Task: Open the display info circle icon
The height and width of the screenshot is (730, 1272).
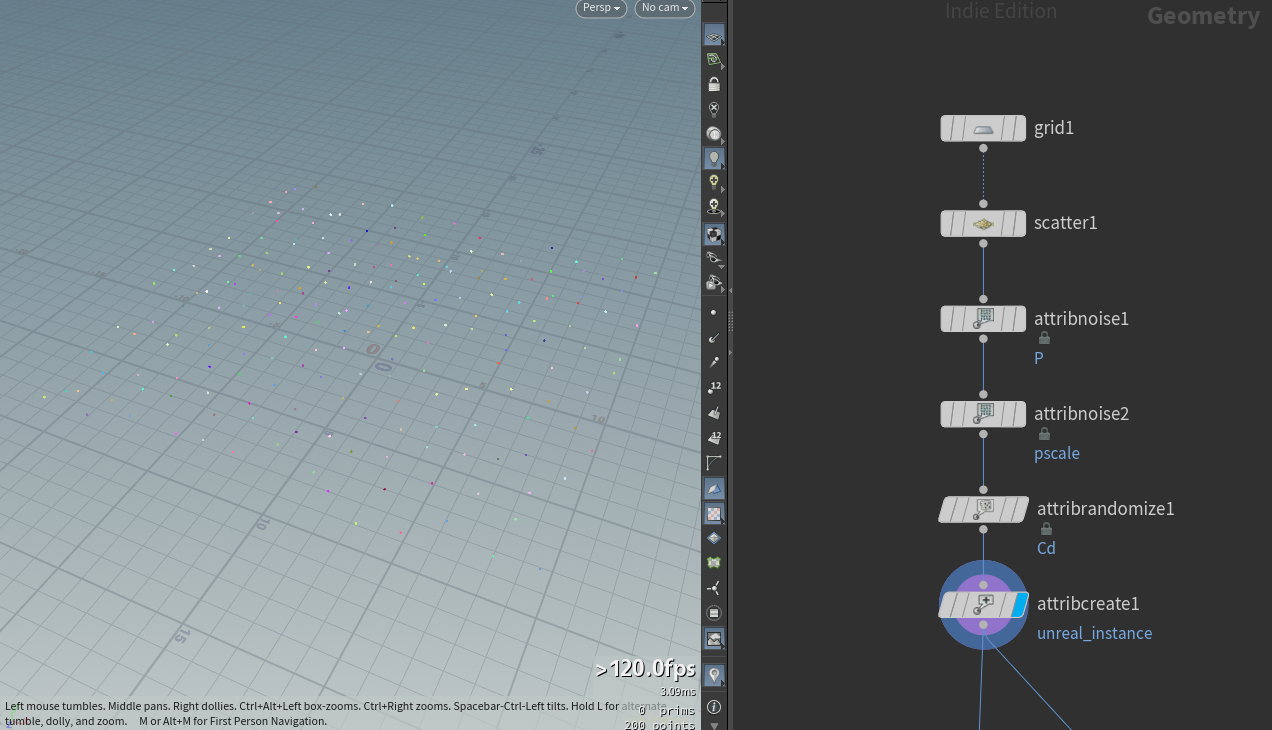Action: [714, 706]
